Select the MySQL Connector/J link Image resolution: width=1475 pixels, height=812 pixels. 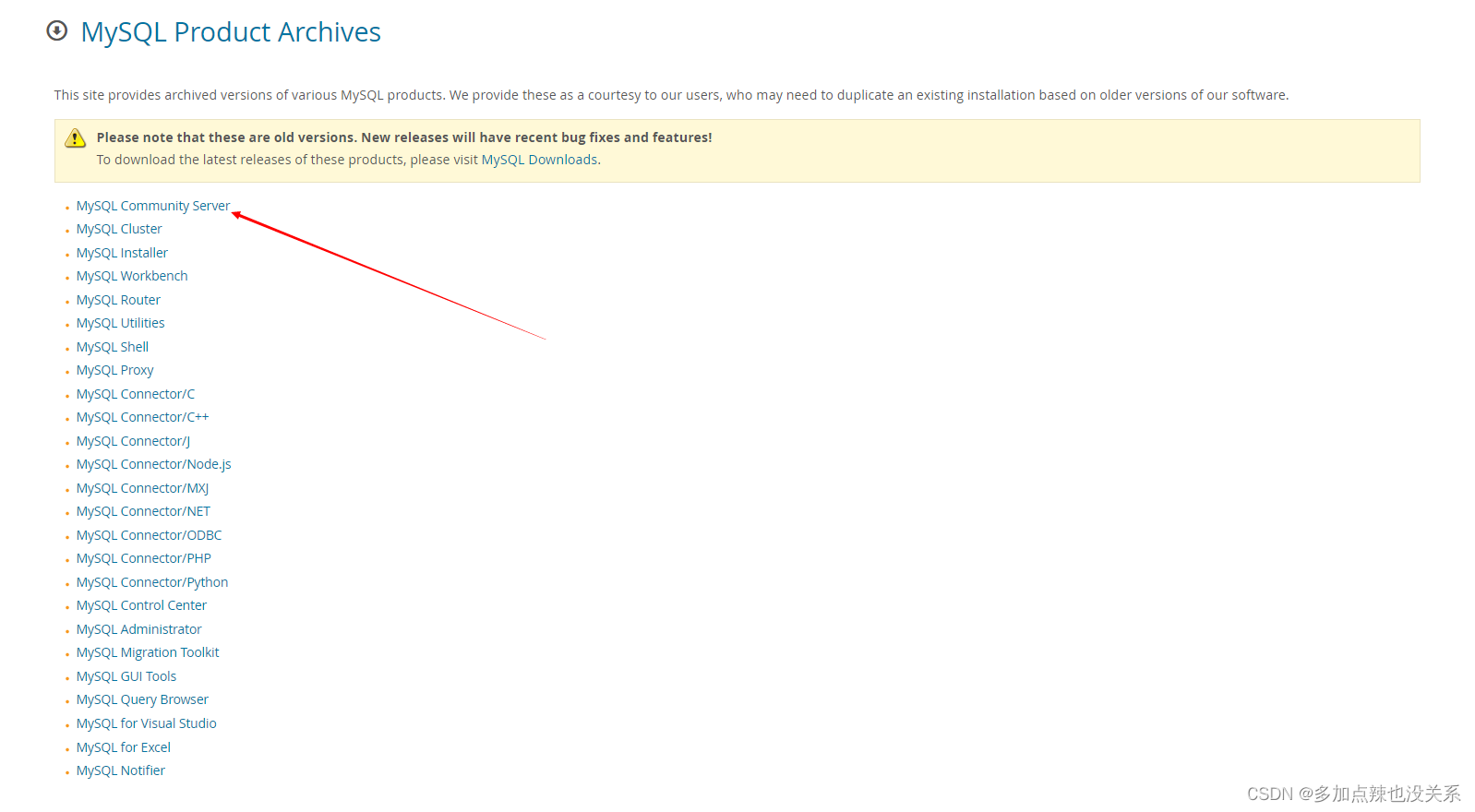click(134, 441)
